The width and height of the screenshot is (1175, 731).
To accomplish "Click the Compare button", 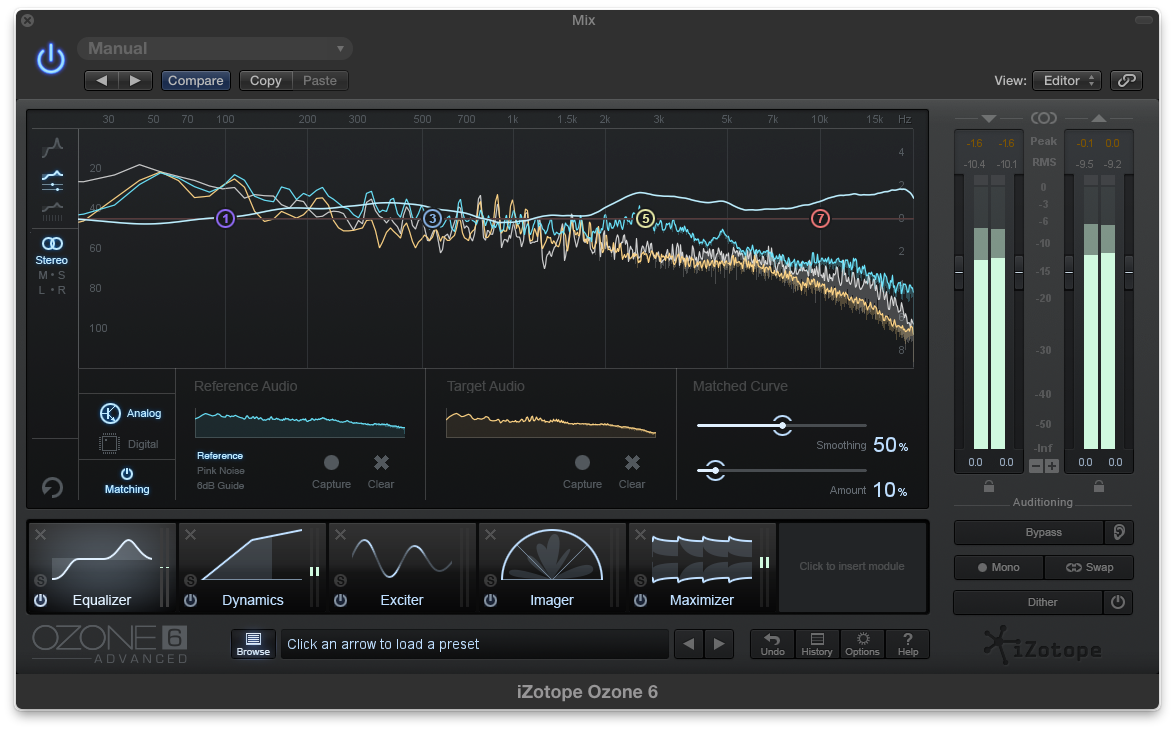I will (196, 80).
